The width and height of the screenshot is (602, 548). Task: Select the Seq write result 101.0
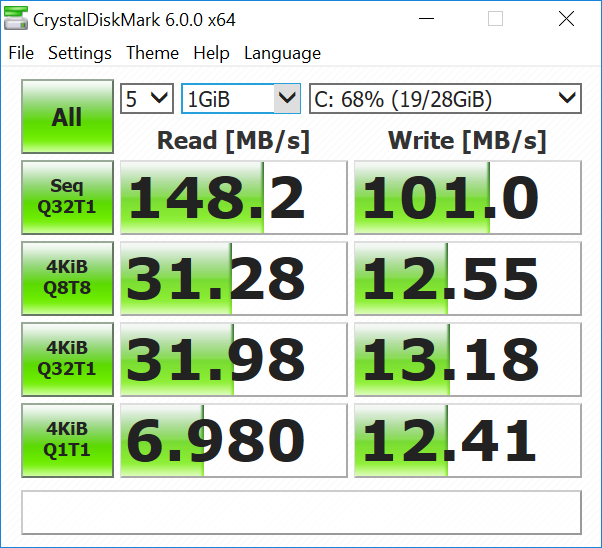(468, 197)
